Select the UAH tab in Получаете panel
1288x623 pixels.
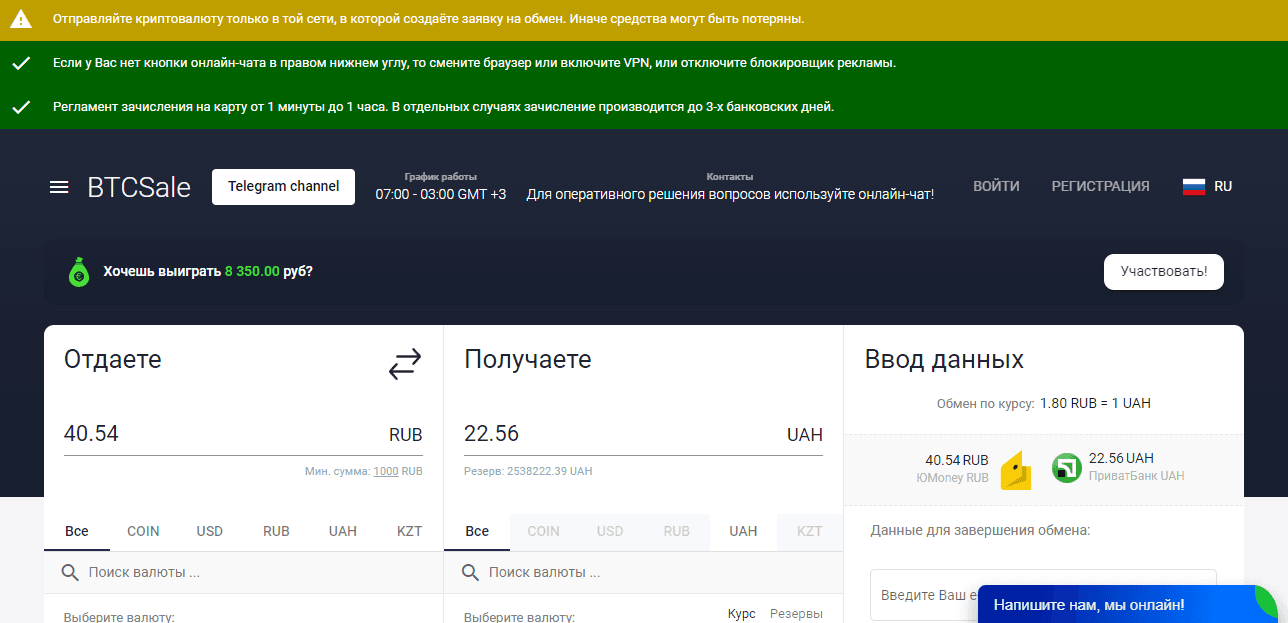click(743, 531)
